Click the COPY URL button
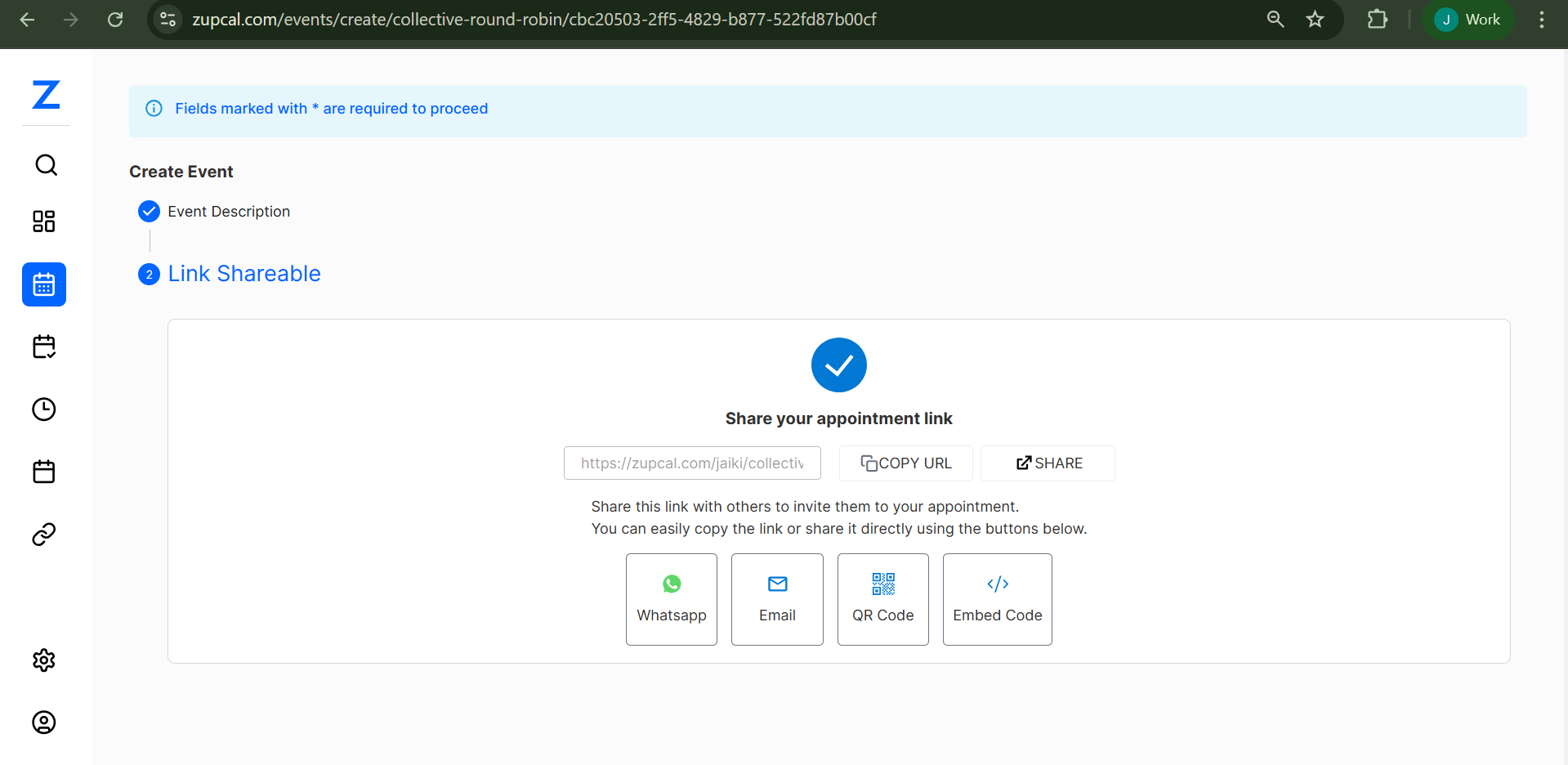This screenshot has height=765, width=1568. click(905, 463)
